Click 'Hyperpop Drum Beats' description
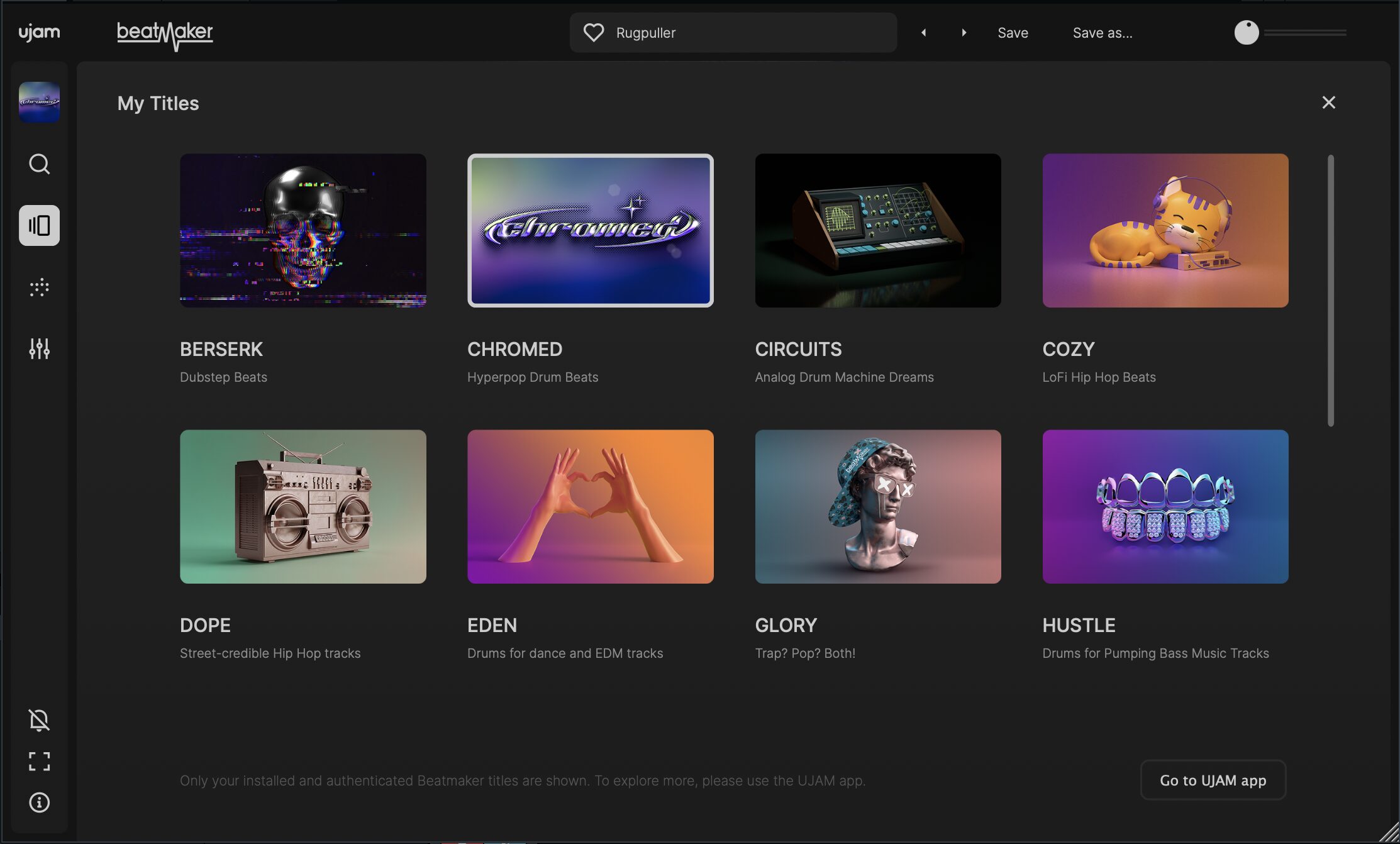Image resolution: width=1400 pixels, height=844 pixels. coord(533,377)
